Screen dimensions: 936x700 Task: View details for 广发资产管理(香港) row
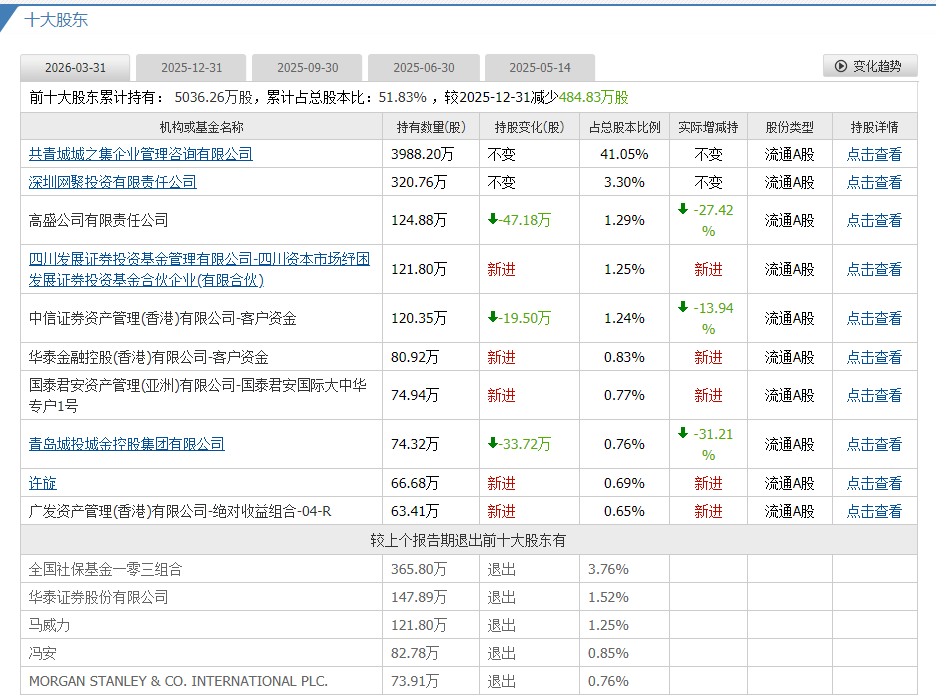874,511
